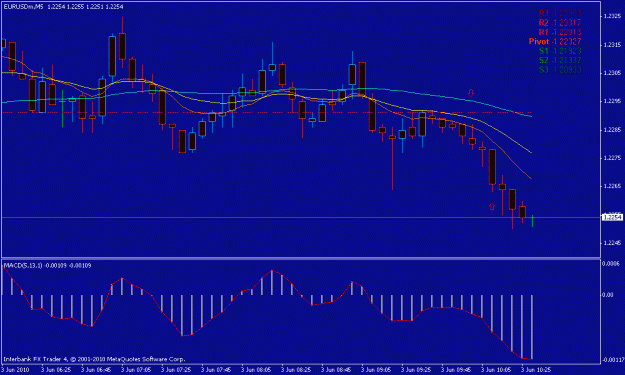This screenshot has width=625, height=375.
Task: Click the 3 Jun 2010 date label
Action: [16, 370]
